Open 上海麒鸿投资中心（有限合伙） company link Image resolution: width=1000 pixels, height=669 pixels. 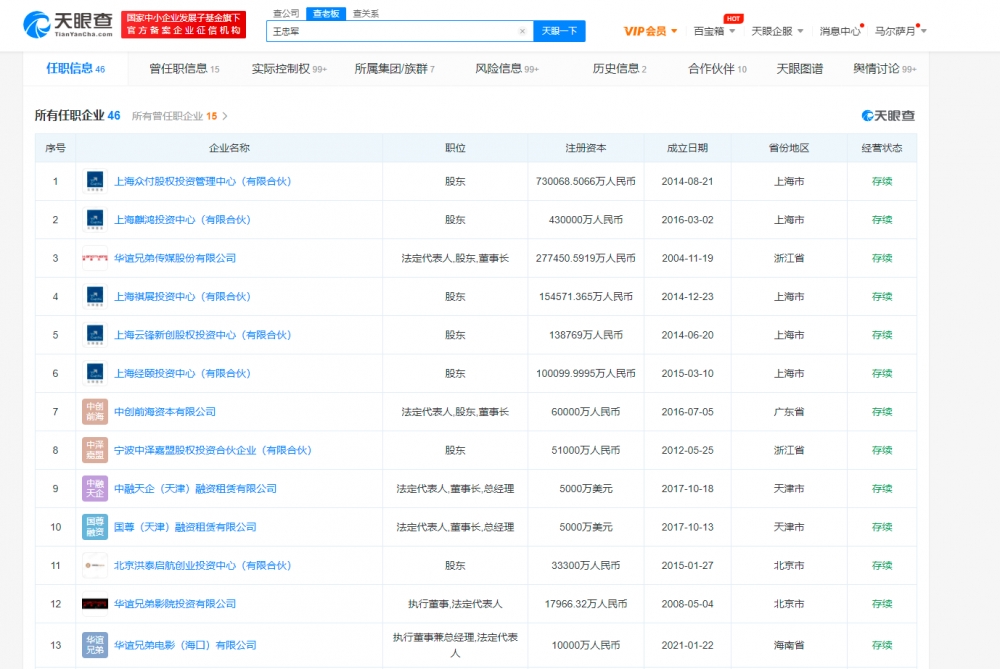(182, 220)
